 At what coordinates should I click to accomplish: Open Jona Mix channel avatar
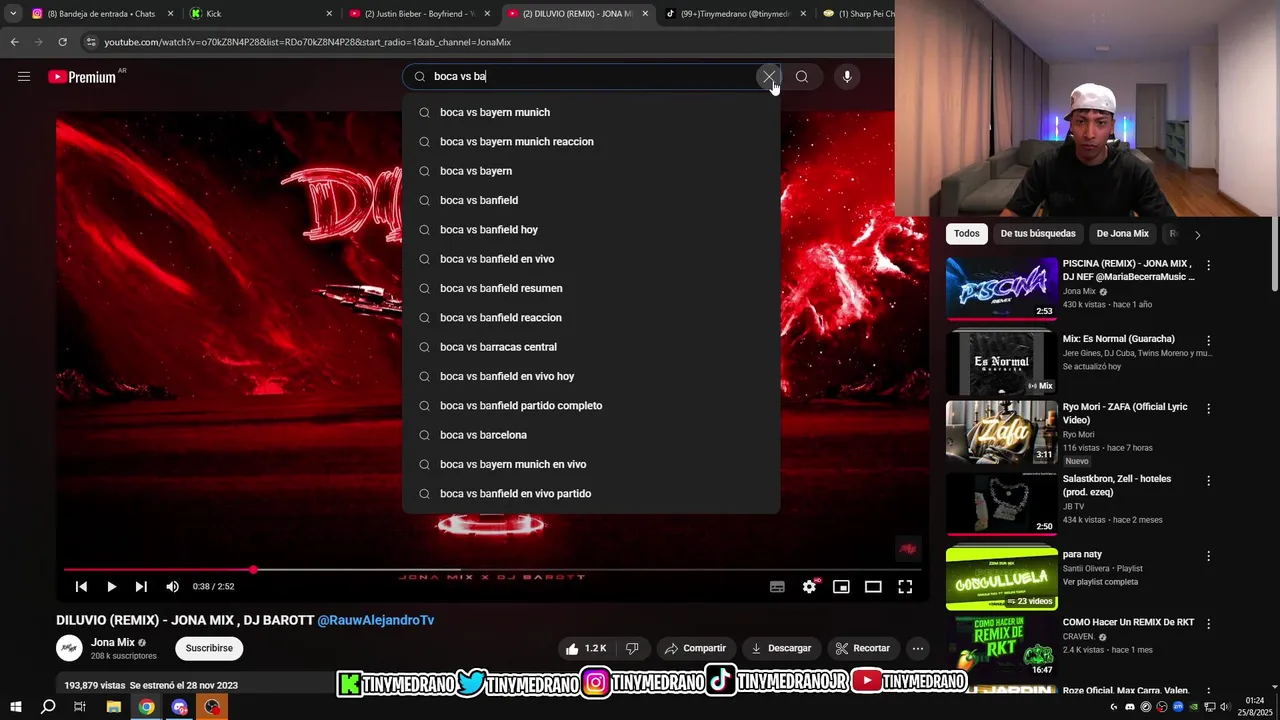[x=69, y=648]
